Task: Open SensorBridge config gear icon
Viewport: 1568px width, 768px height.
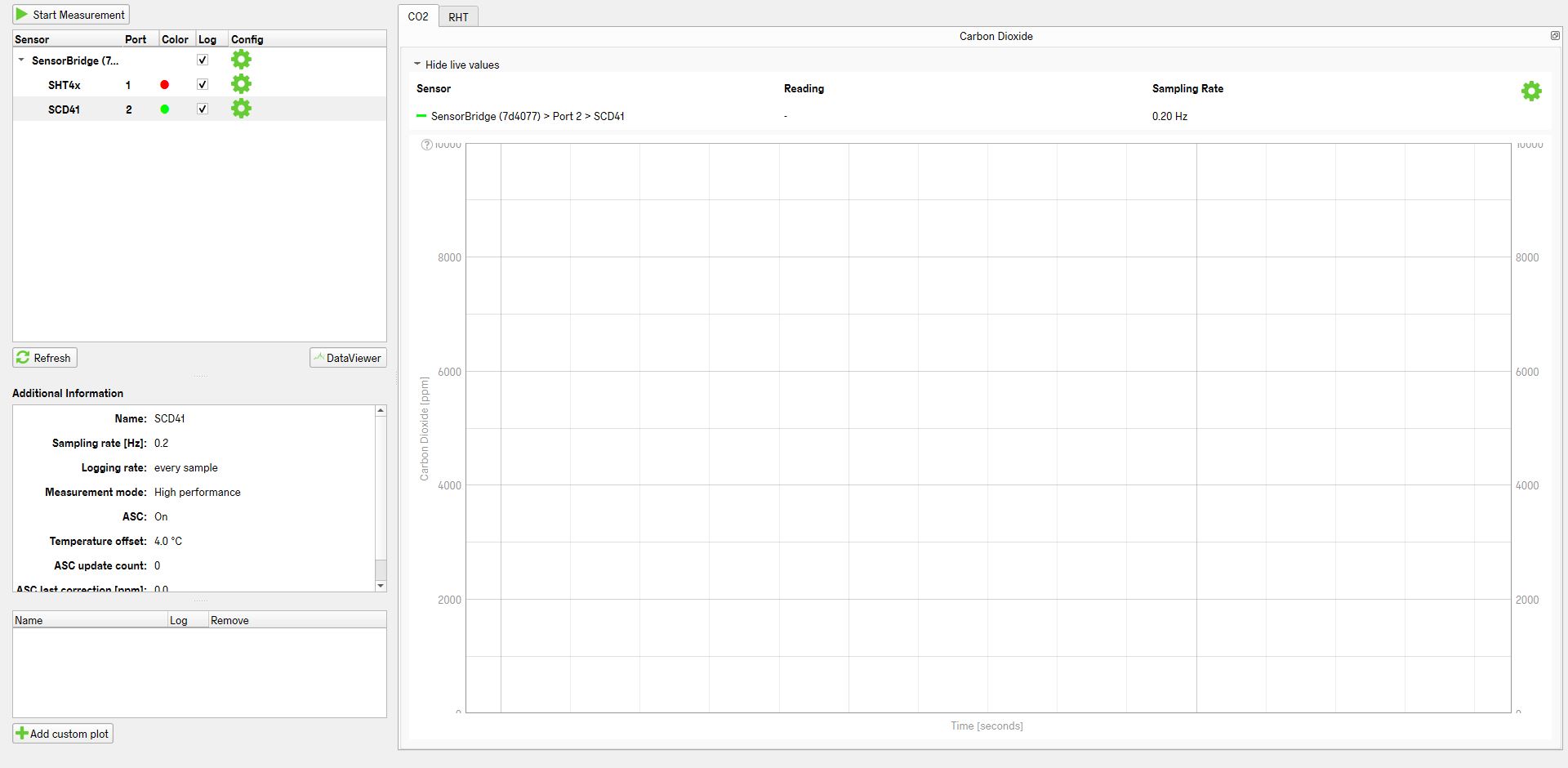Action: tap(241, 60)
